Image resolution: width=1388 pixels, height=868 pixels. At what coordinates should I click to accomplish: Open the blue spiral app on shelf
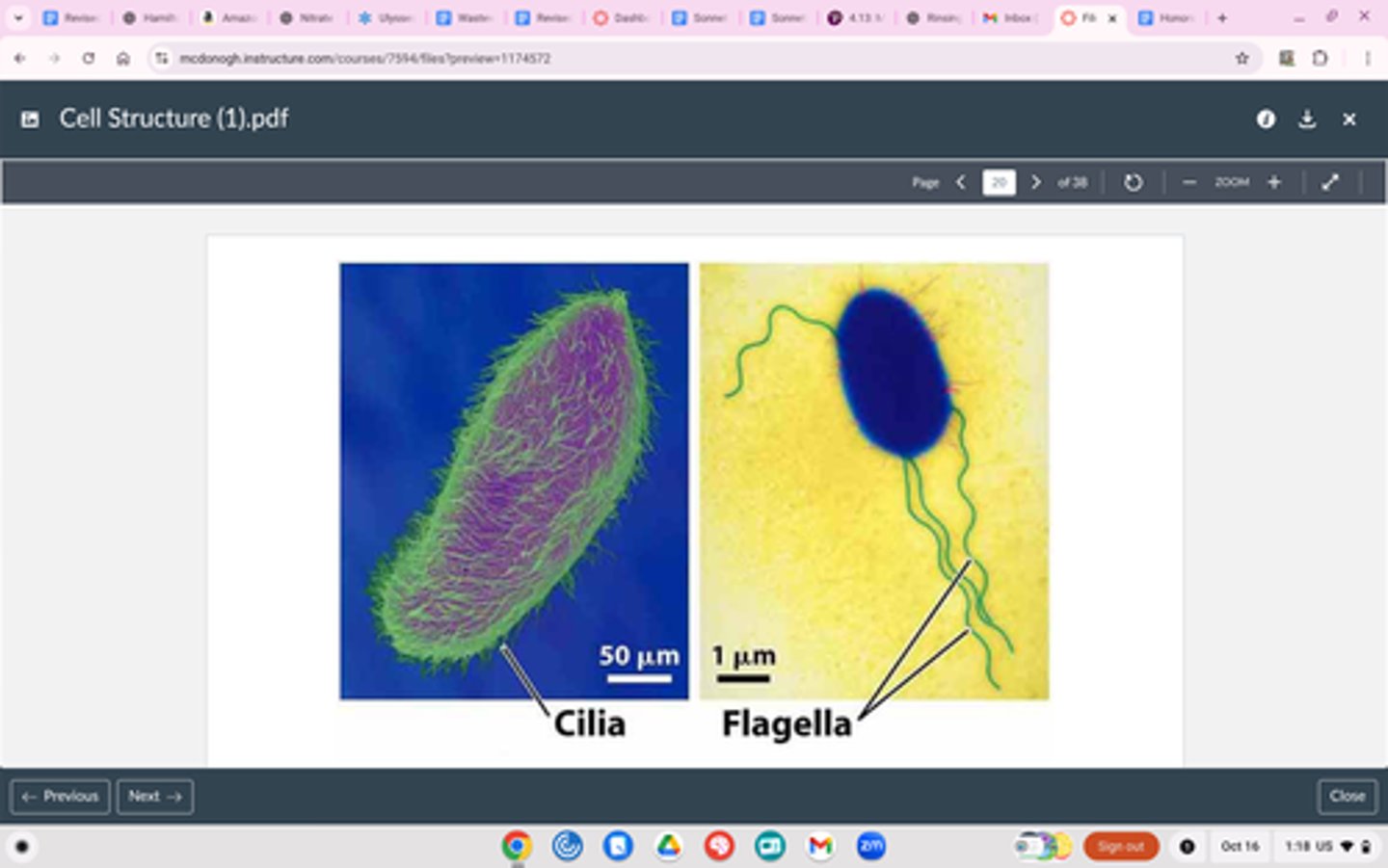tap(567, 846)
